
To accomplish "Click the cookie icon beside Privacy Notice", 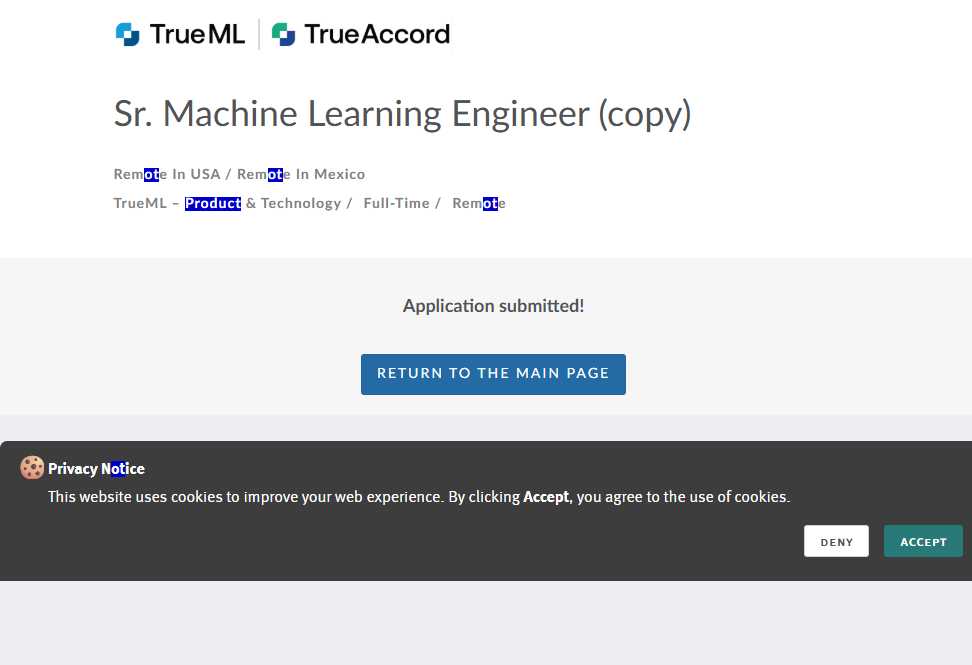I will pos(32,468).
